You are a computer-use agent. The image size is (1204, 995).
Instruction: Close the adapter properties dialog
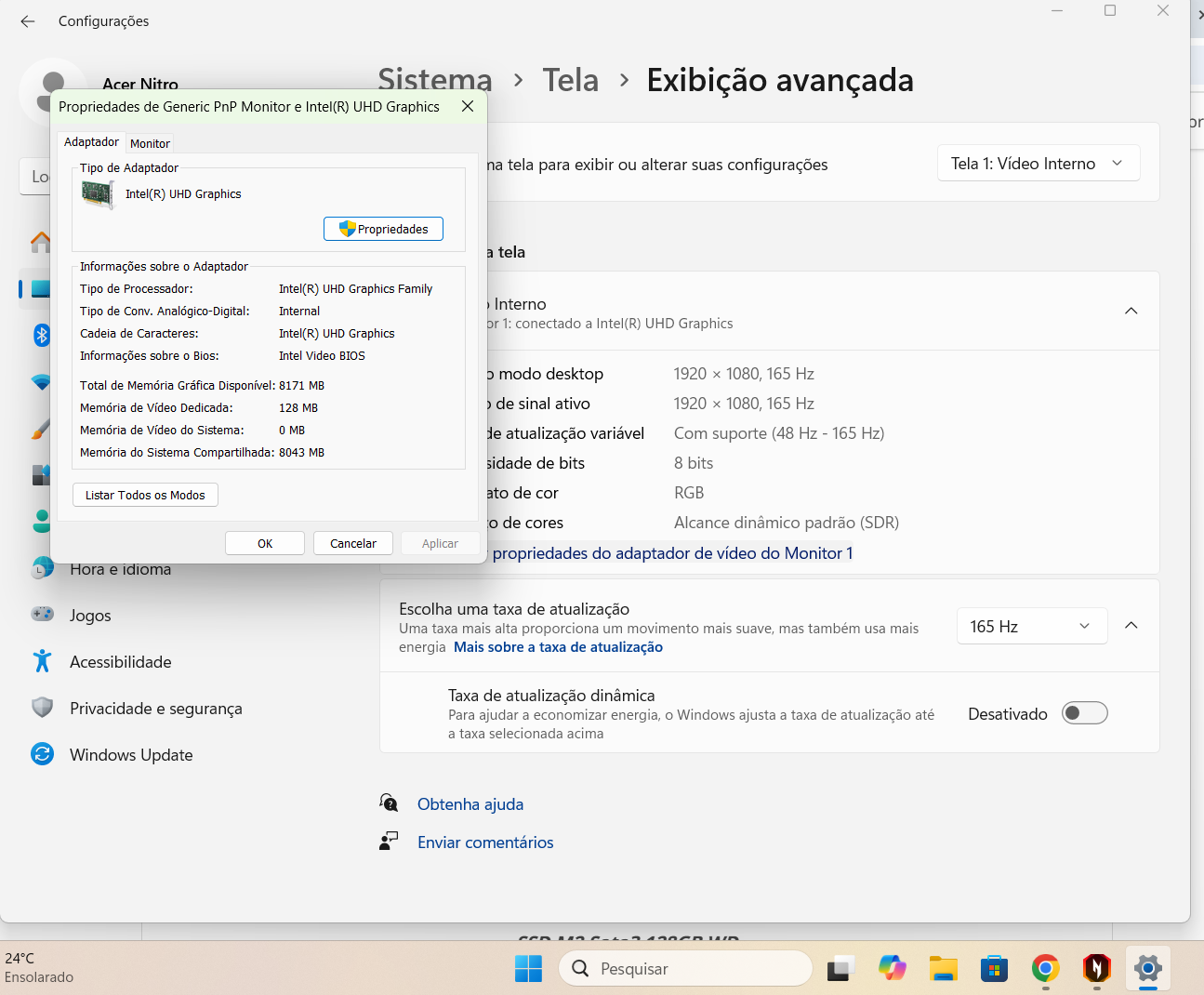tap(468, 106)
